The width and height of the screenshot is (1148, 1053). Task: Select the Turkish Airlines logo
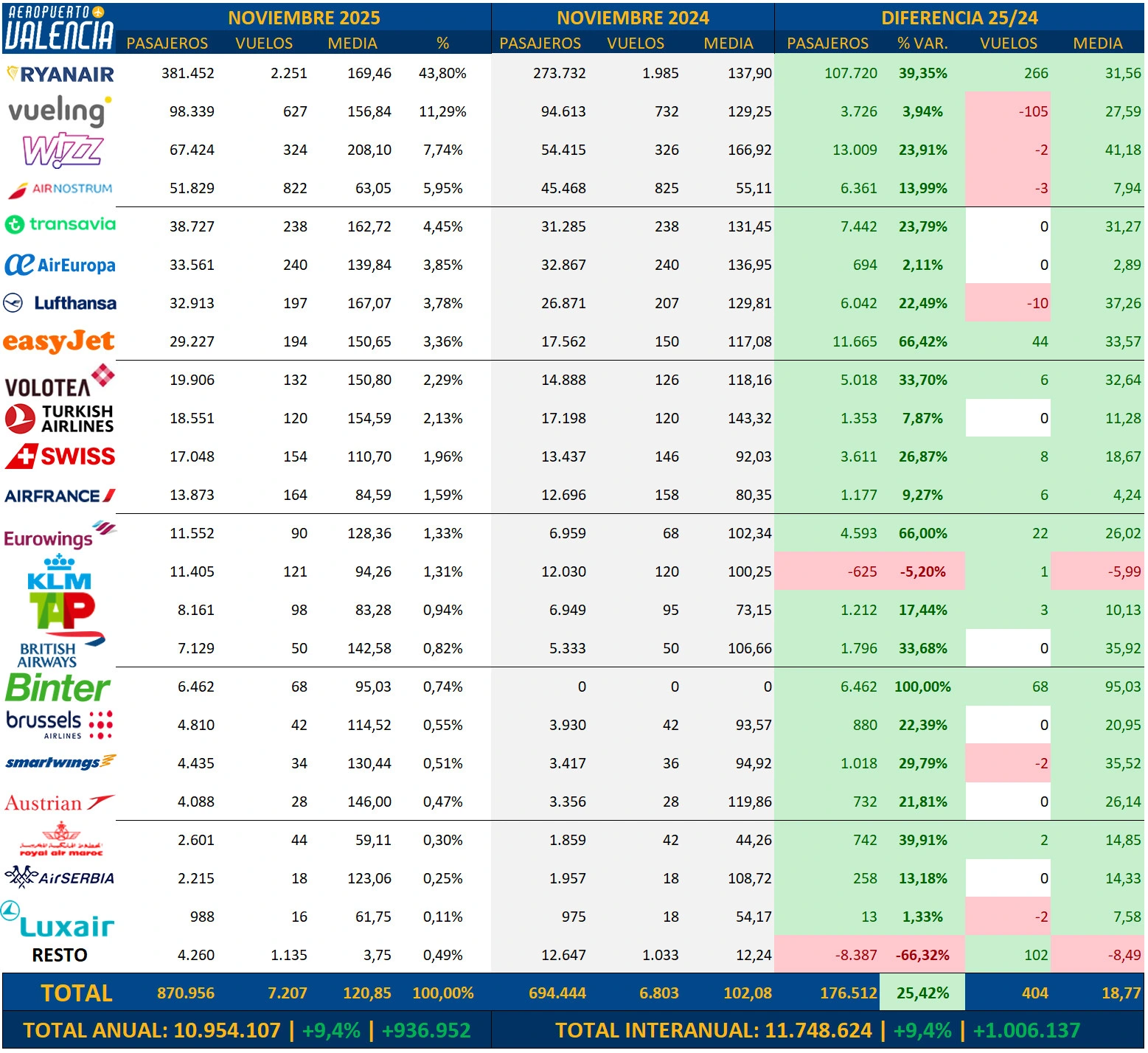point(60,418)
